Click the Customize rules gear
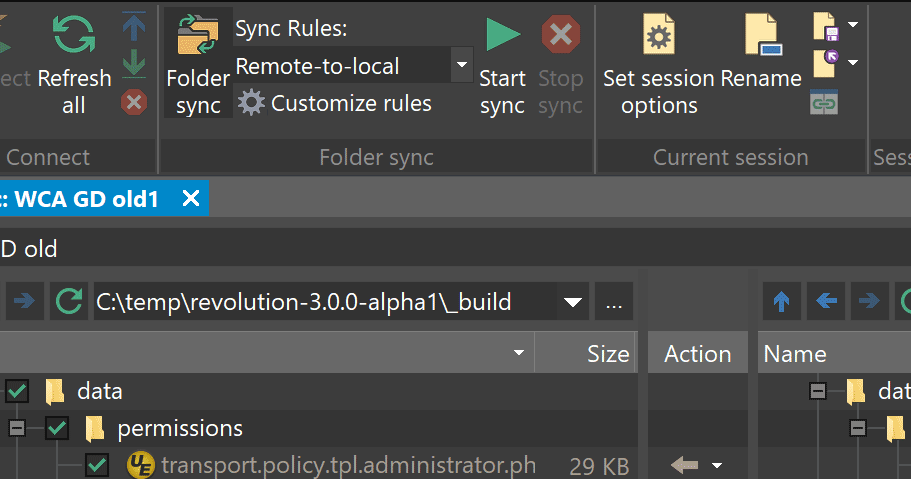 click(x=251, y=103)
